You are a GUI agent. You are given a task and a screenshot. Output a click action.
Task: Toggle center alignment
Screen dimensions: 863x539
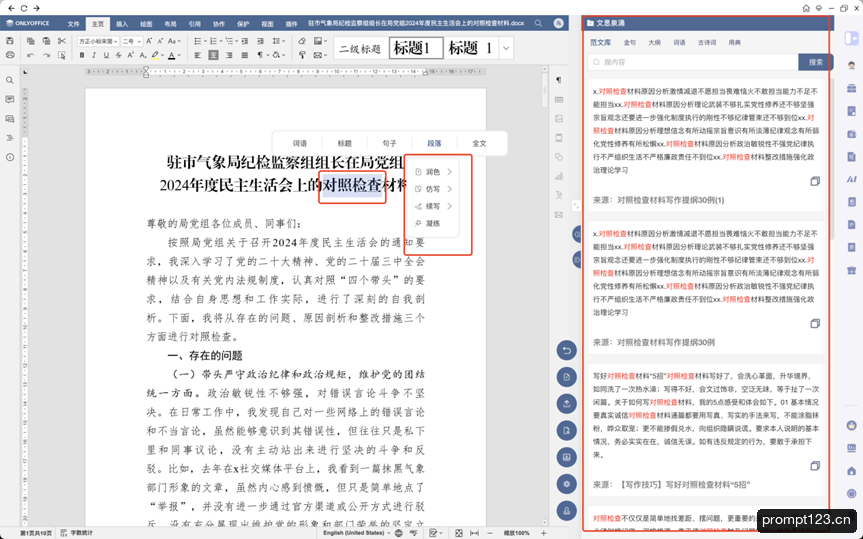click(x=213, y=55)
